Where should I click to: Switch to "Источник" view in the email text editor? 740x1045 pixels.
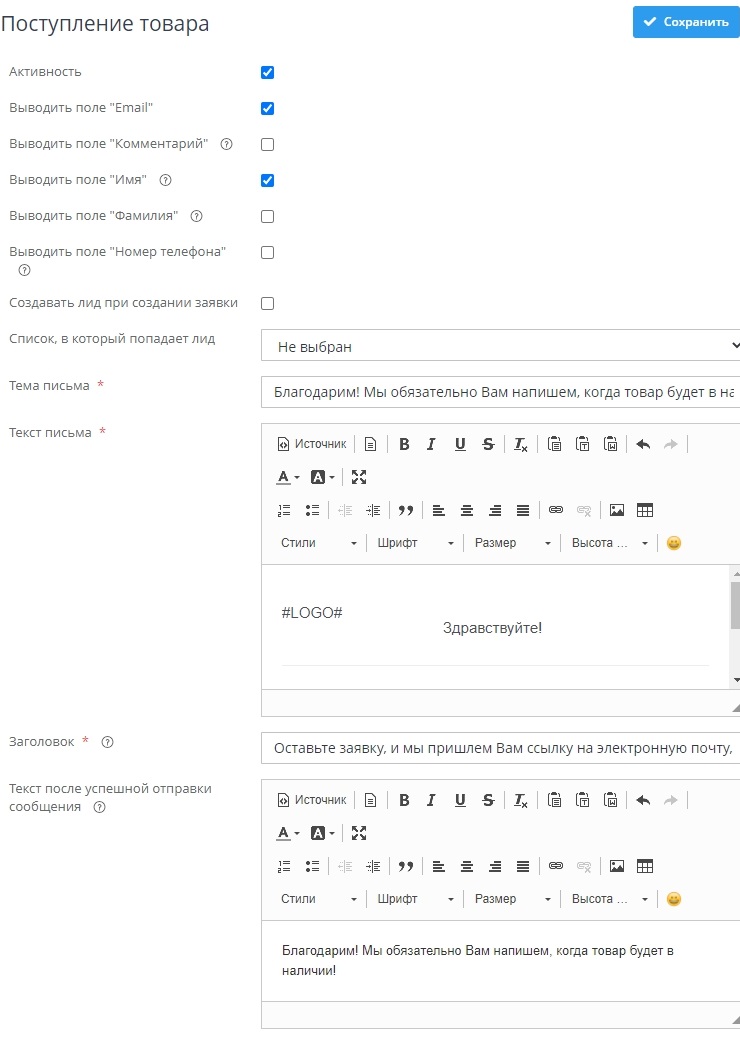click(x=312, y=444)
